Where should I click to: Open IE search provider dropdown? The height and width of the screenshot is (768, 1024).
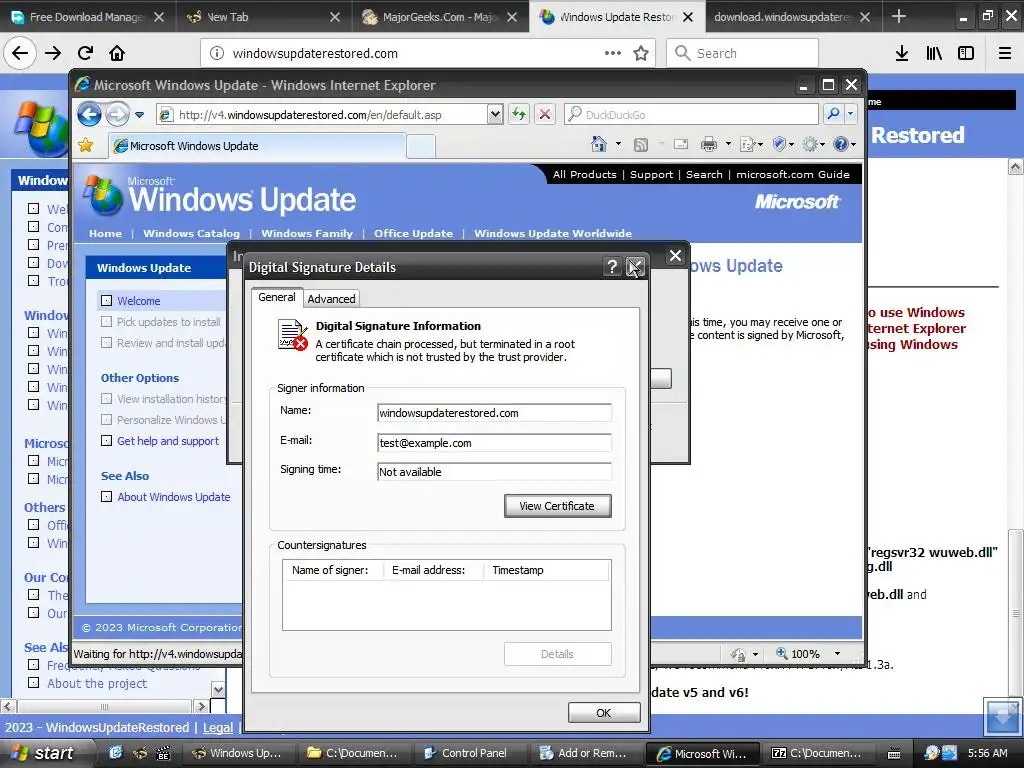[x=850, y=114]
